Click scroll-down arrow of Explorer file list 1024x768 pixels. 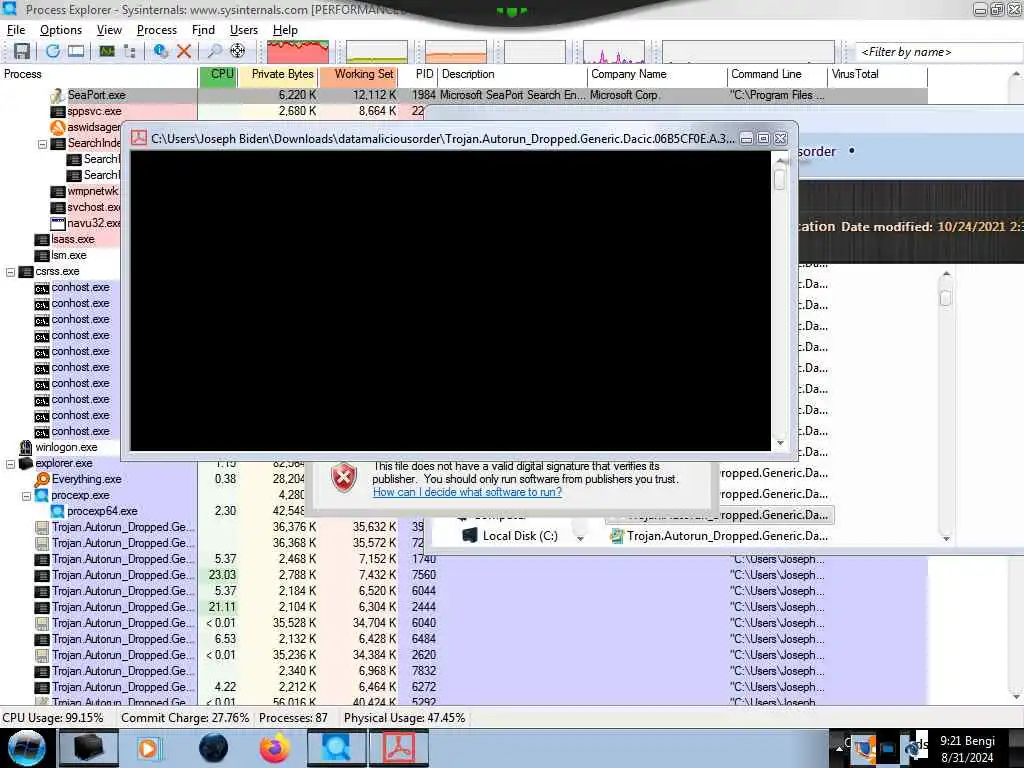946,538
